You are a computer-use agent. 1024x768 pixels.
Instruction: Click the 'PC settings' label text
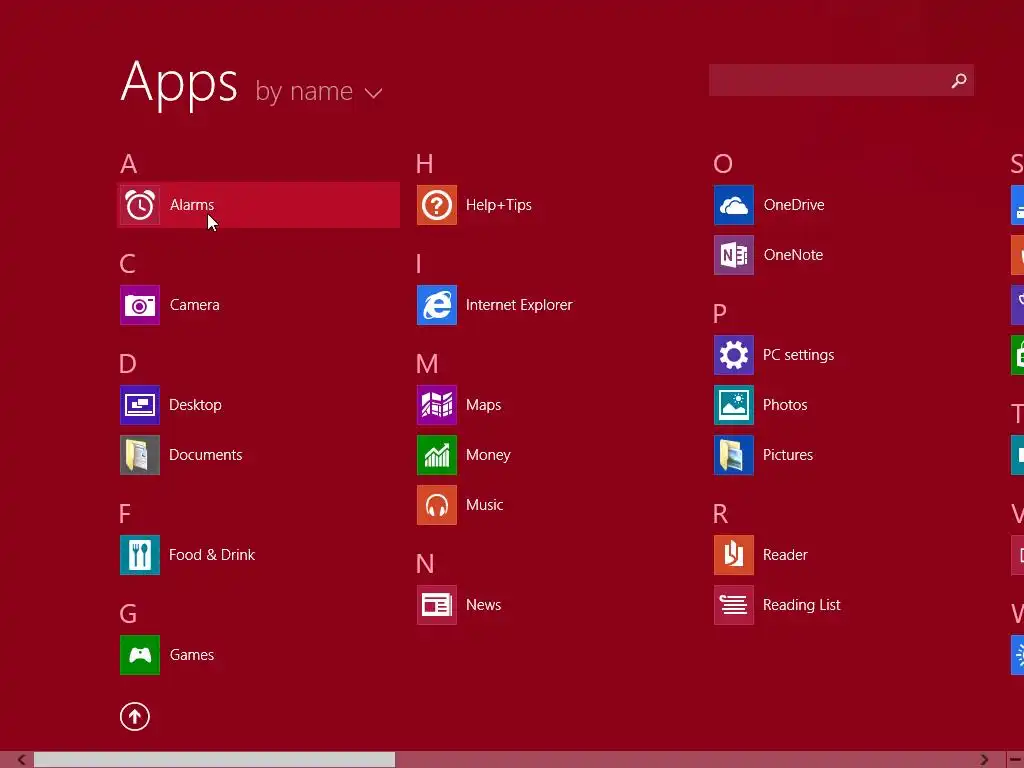pos(799,355)
